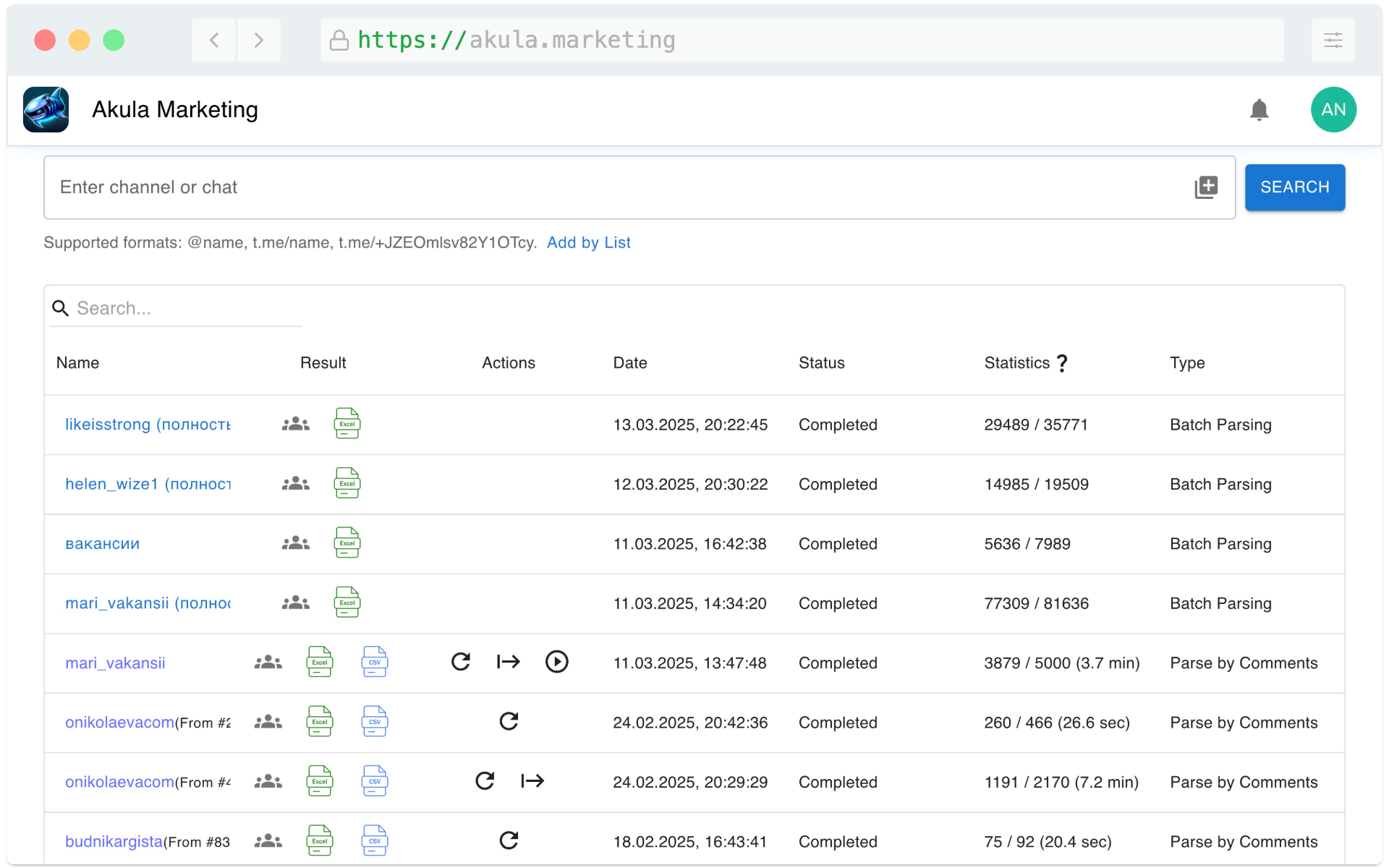Click the Status column header
Image resolution: width=1389 pixels, height=868 pixels.
tap(822, 363)
